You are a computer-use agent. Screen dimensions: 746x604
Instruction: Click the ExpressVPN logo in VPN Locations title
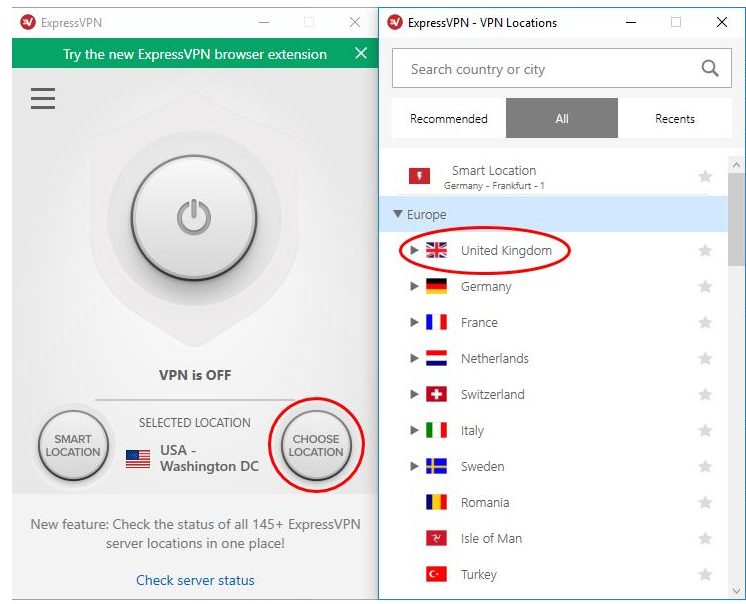pyautogui.click(x=394, y=22)
